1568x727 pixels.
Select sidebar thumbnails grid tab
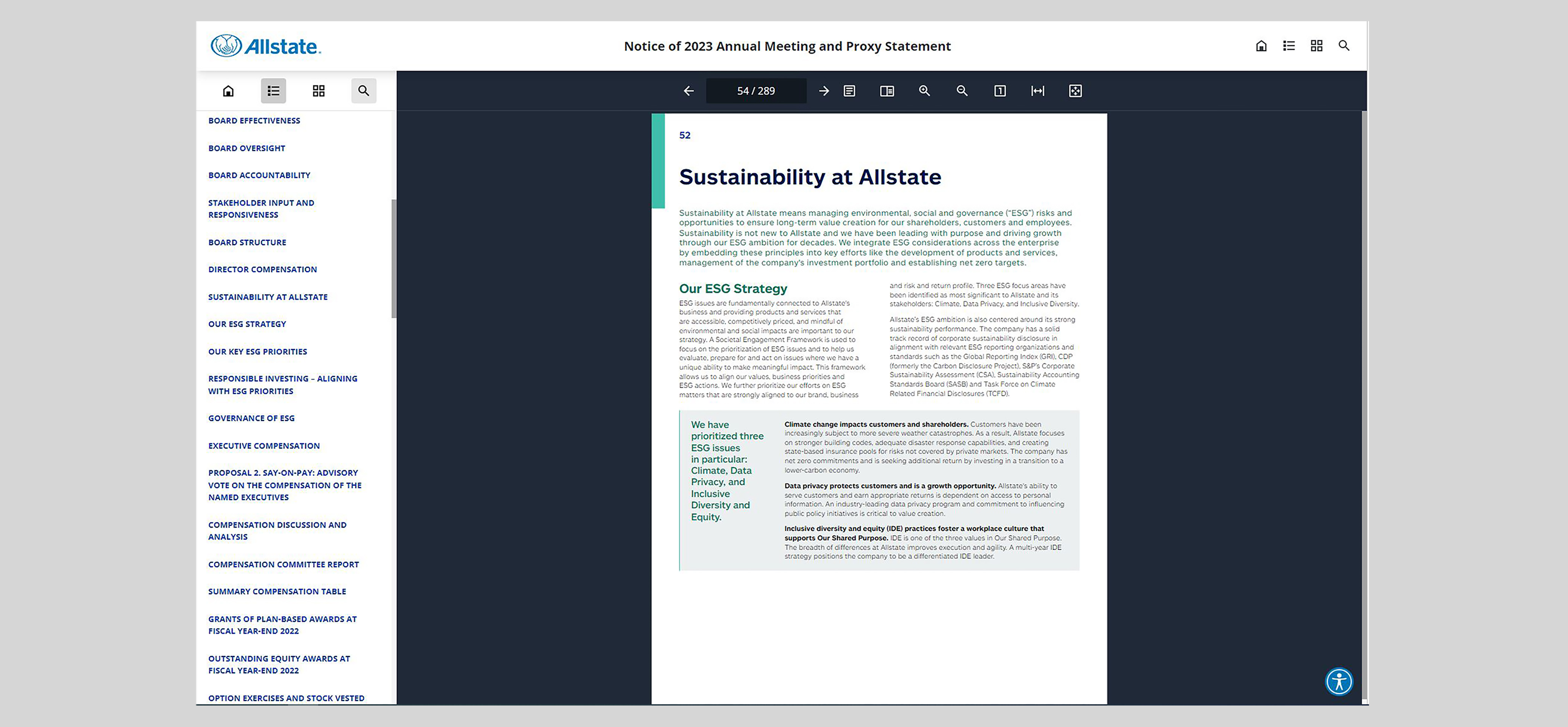pyautogui.click(x=318, y=91)
